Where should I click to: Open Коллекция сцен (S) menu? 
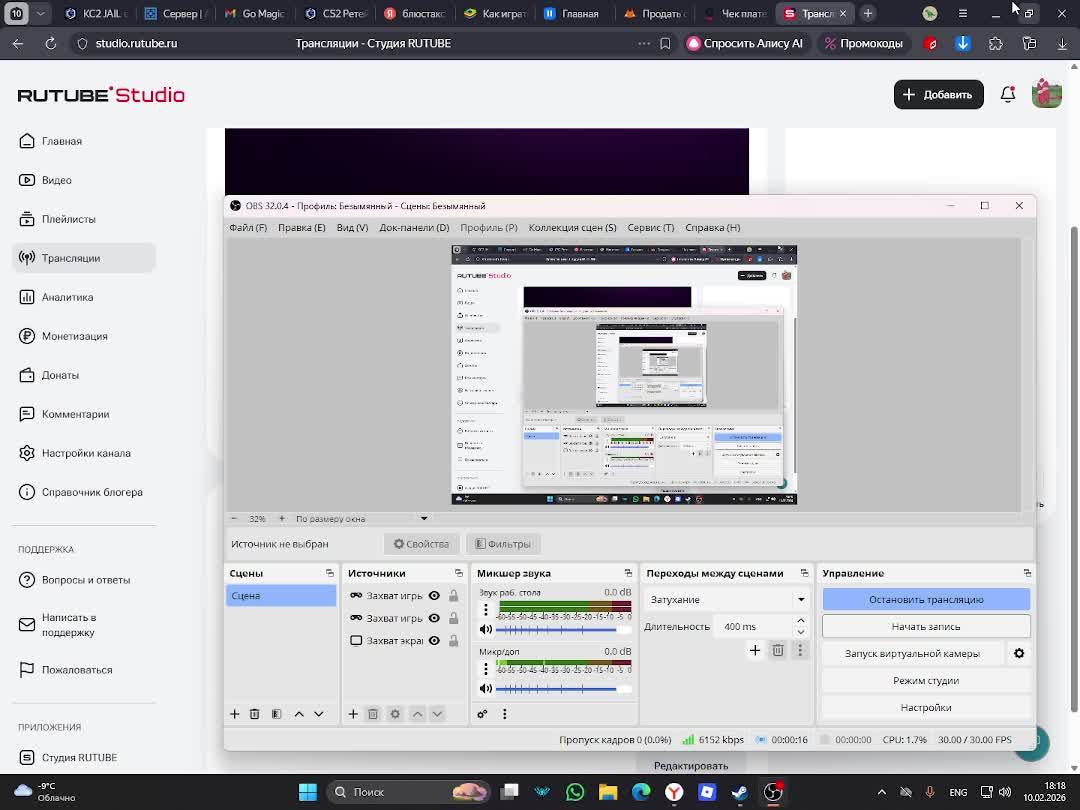pyautogui.click(x=572, y=228)
